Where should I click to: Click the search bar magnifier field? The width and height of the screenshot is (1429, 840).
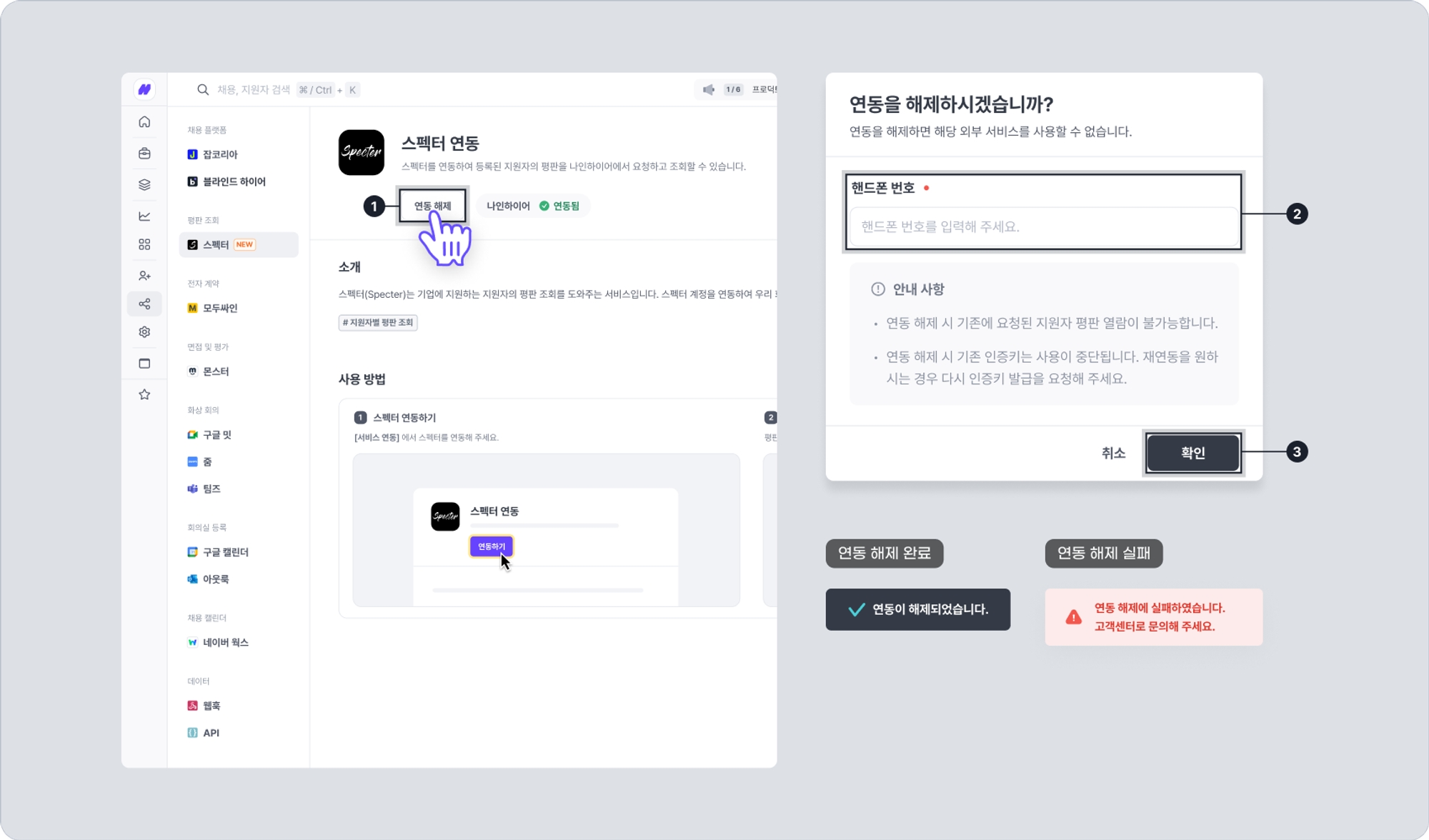(x=279, y=90)
